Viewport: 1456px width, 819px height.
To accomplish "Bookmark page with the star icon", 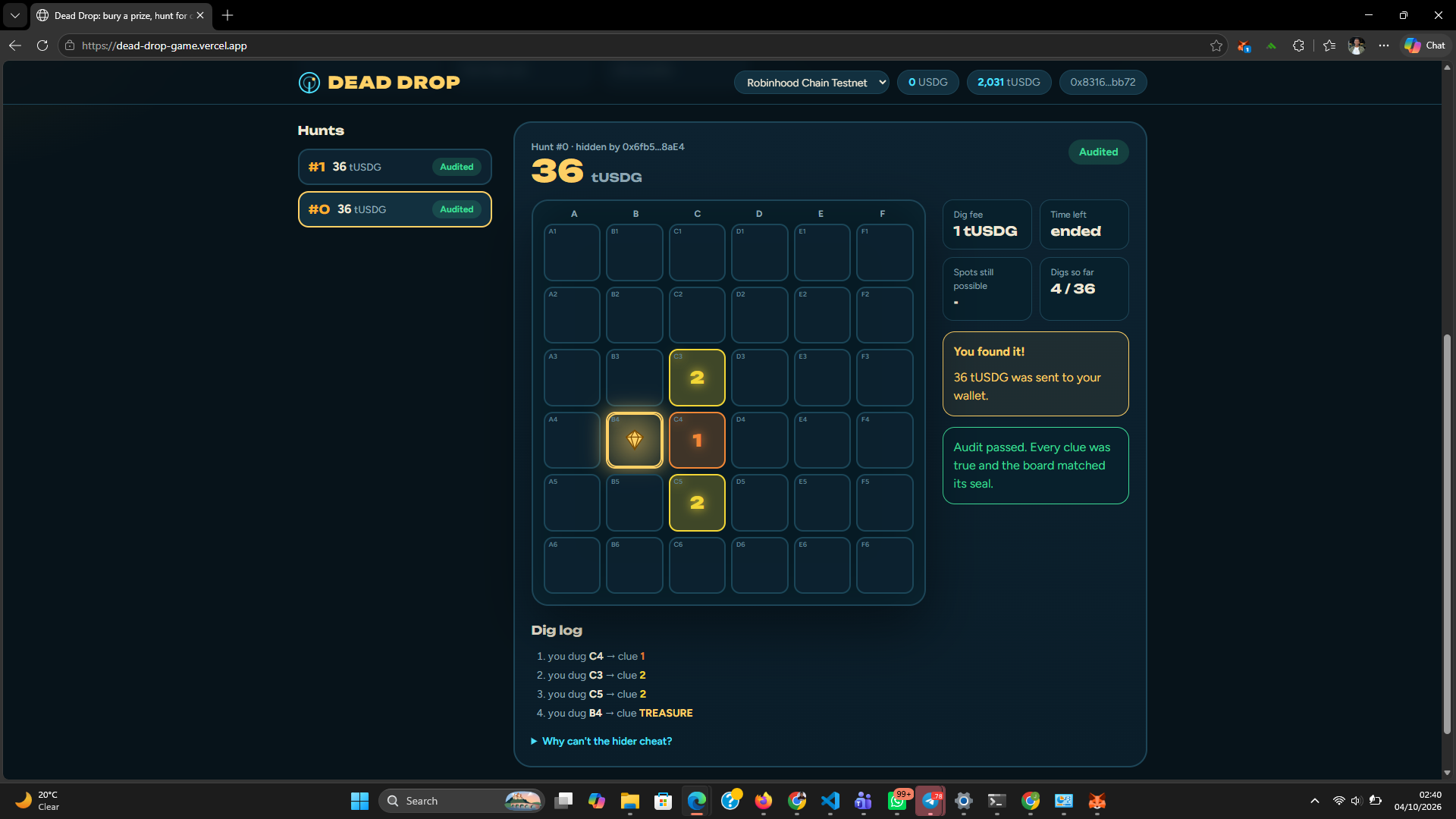I will tap(1216, 45).
